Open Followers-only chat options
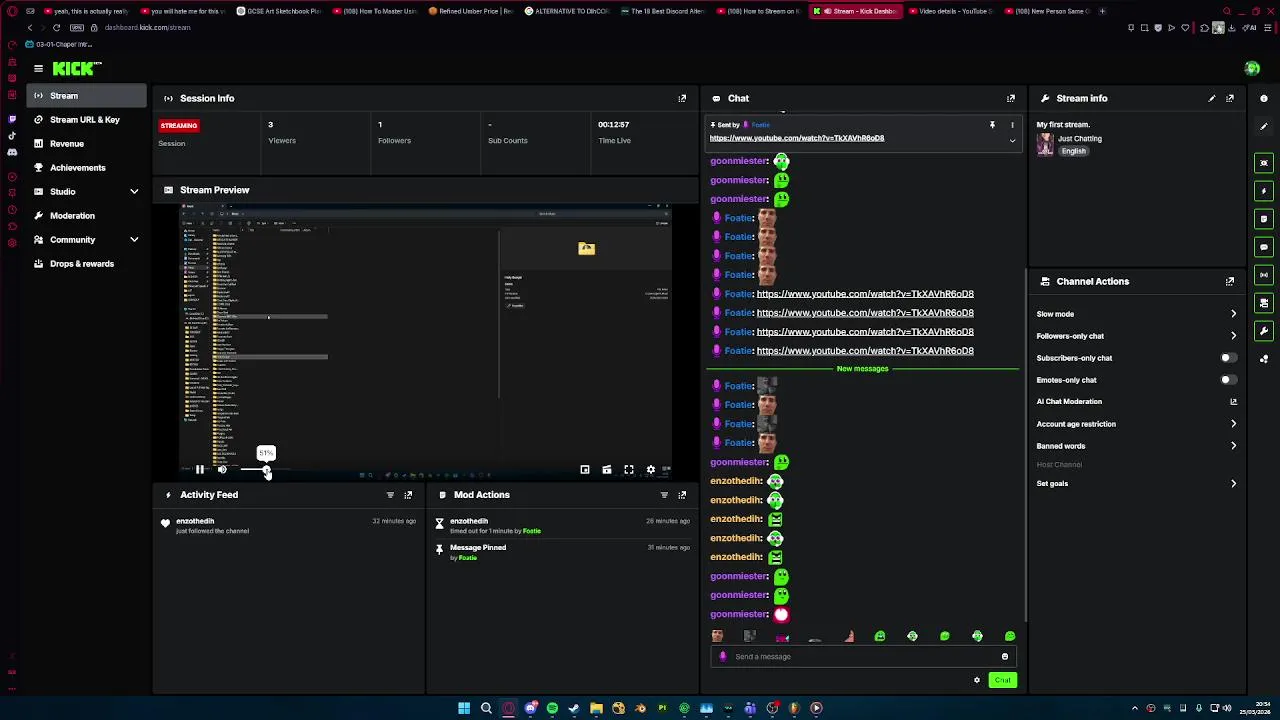Viewport: 1280px width, 720px height. coord(1137,336)
